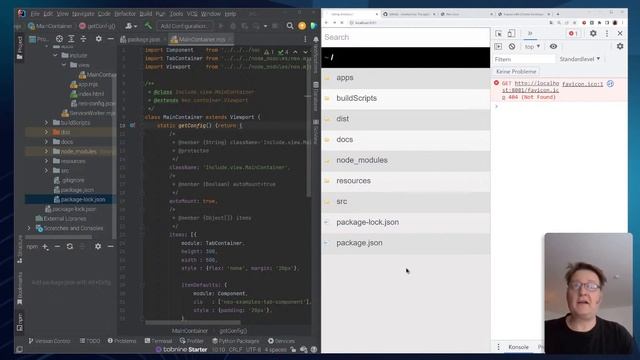Screen dimensions: 640x360
Task: Open the Add Configuration dropdown
Action: click(x=184, y=26)
